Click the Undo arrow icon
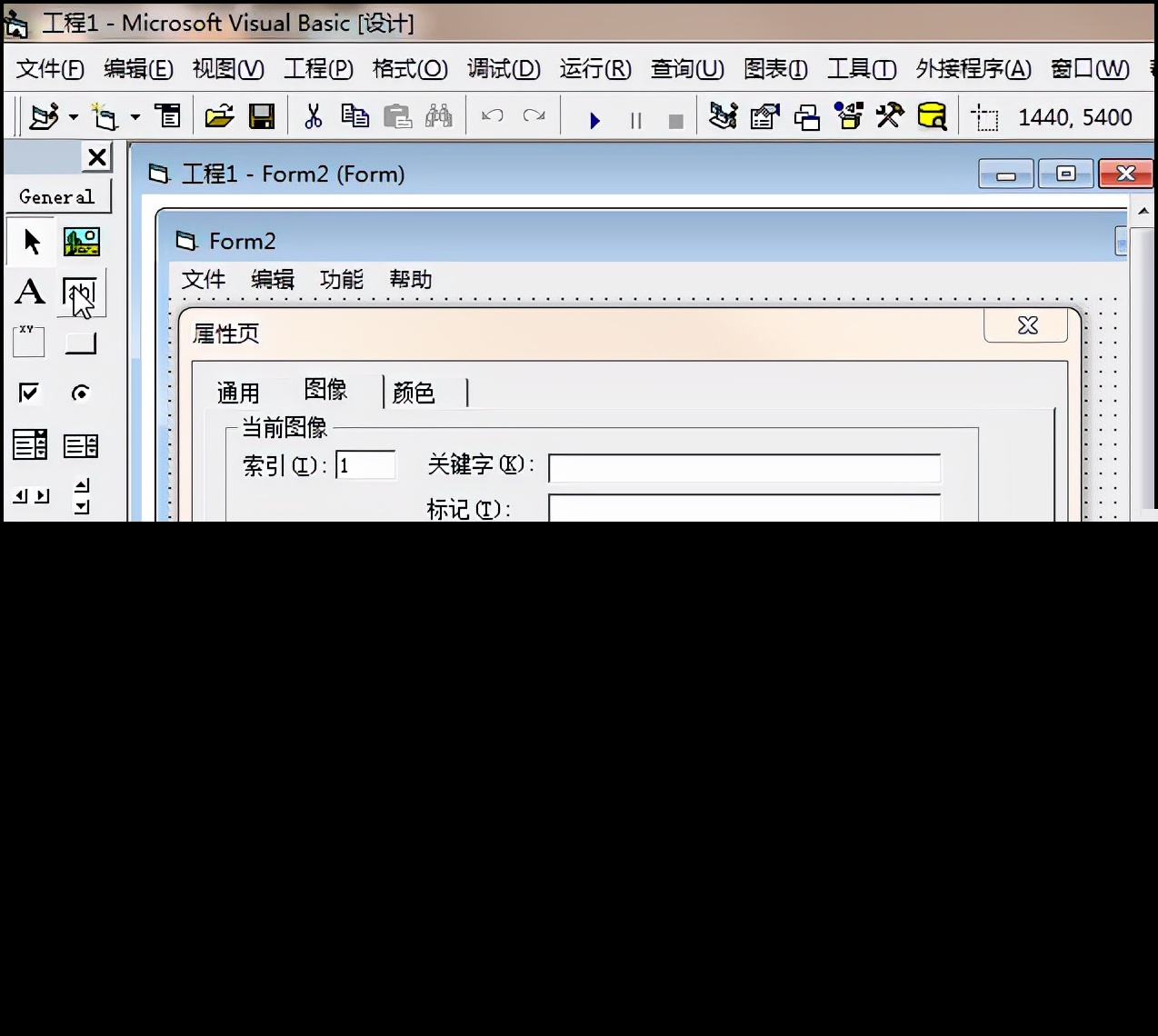Screen dimensions: 1158x1036 [493, 116]
